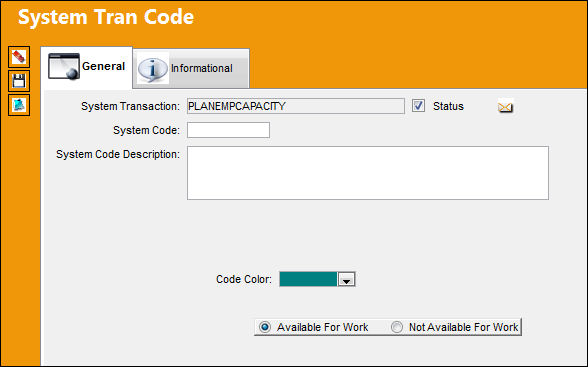Image resolution: width=588 pixels, height=367 pixels.
Task: Click into System Code Description text area
Action: tap(368, 173)
